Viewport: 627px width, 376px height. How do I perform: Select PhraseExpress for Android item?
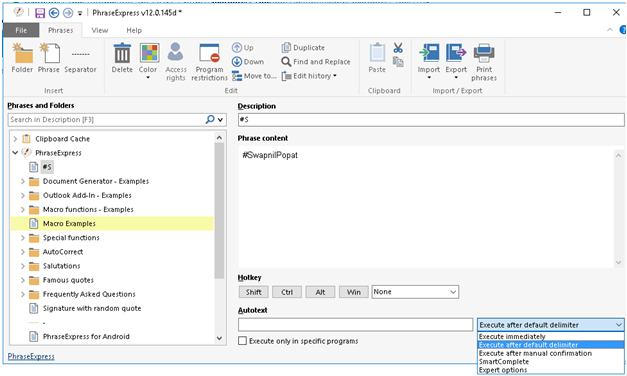pyautogui.click(x=86, y=336)
